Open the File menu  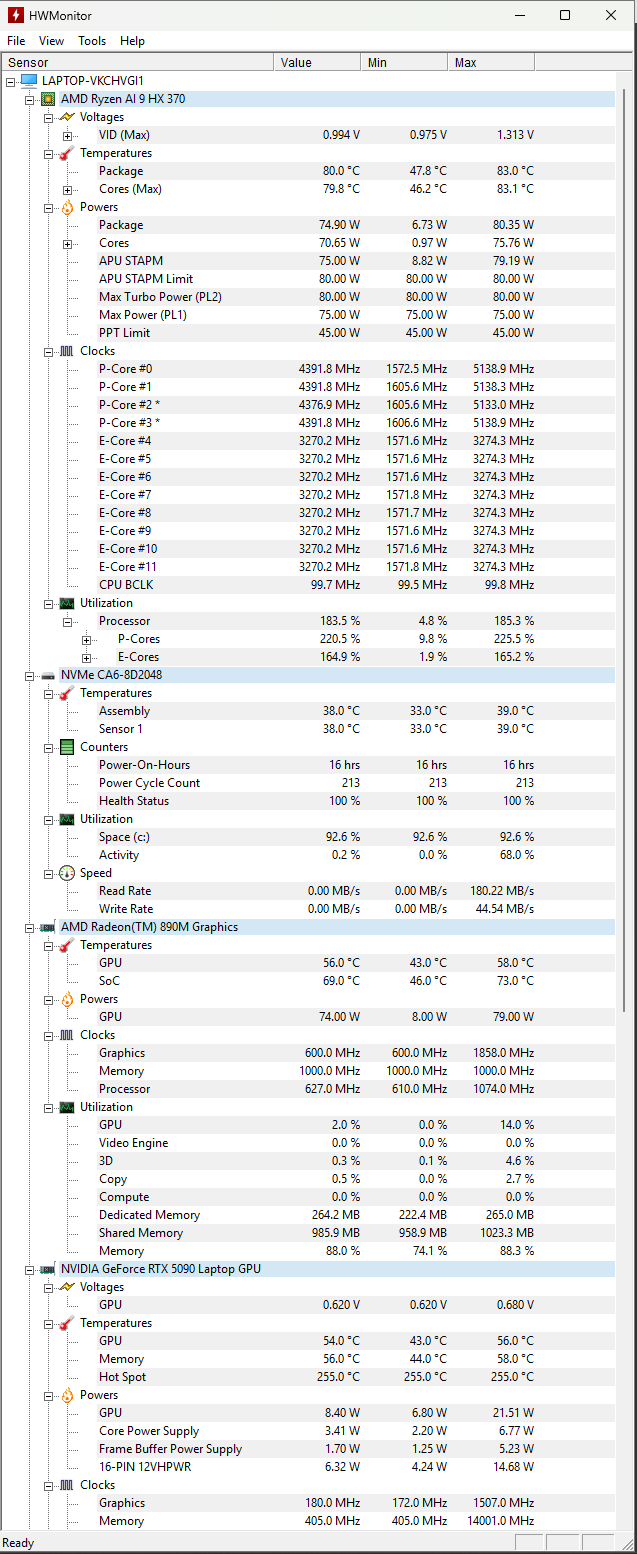tap(16, 41)
